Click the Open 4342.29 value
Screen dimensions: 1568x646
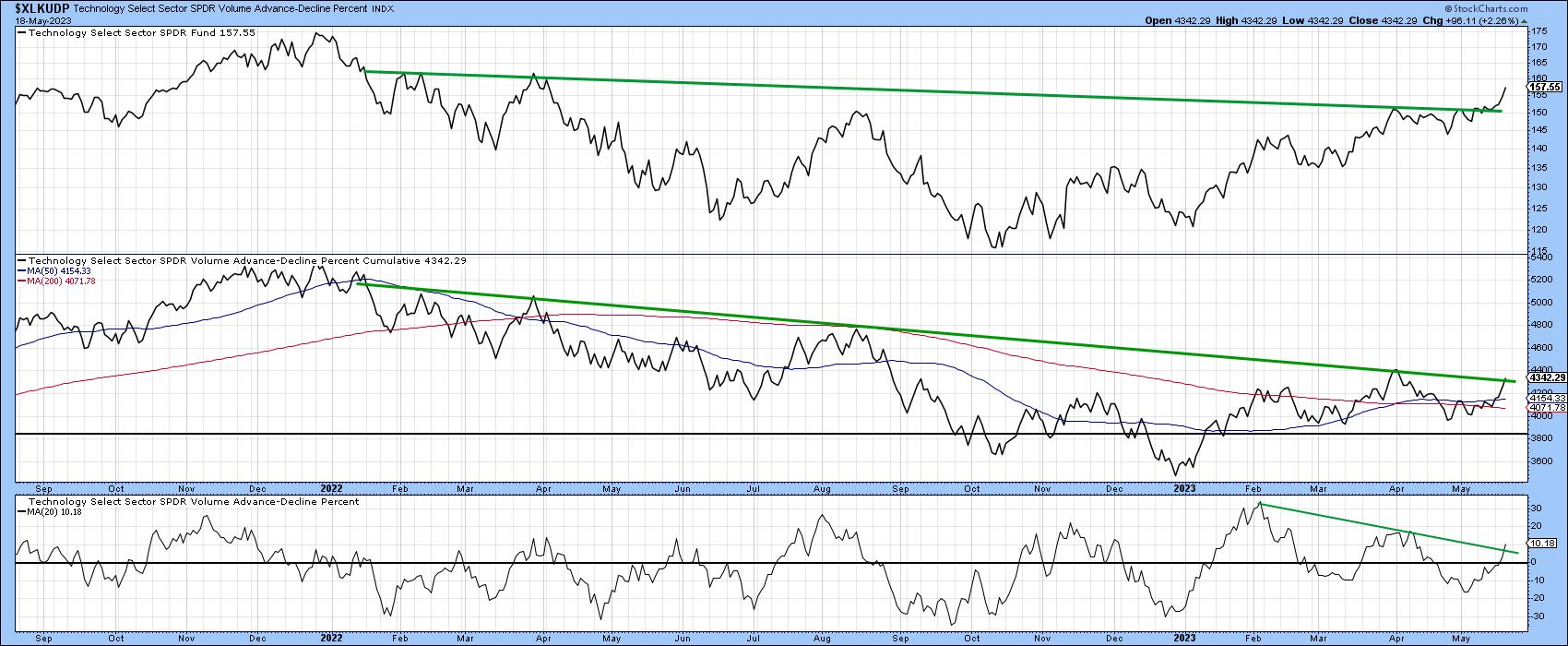(x=1179, y=19)
